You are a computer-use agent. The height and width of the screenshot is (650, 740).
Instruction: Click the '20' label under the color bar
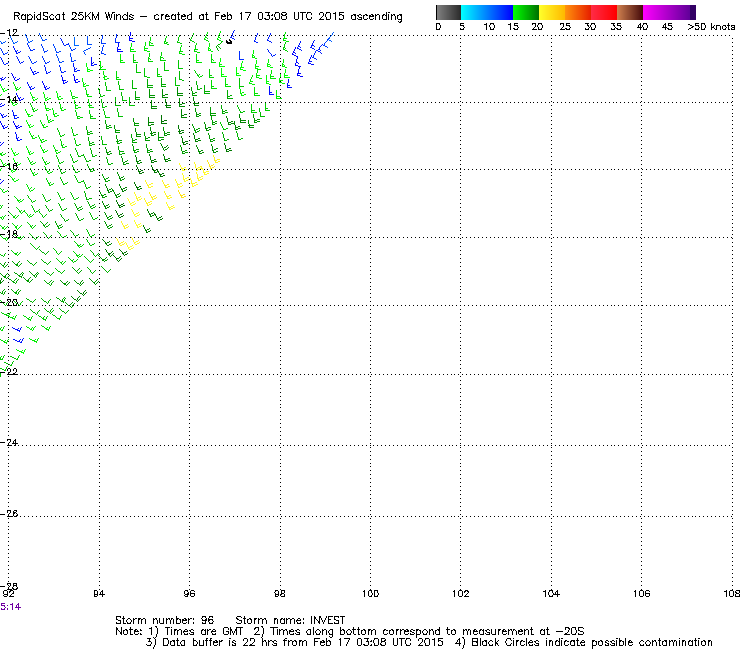[537, 27]
